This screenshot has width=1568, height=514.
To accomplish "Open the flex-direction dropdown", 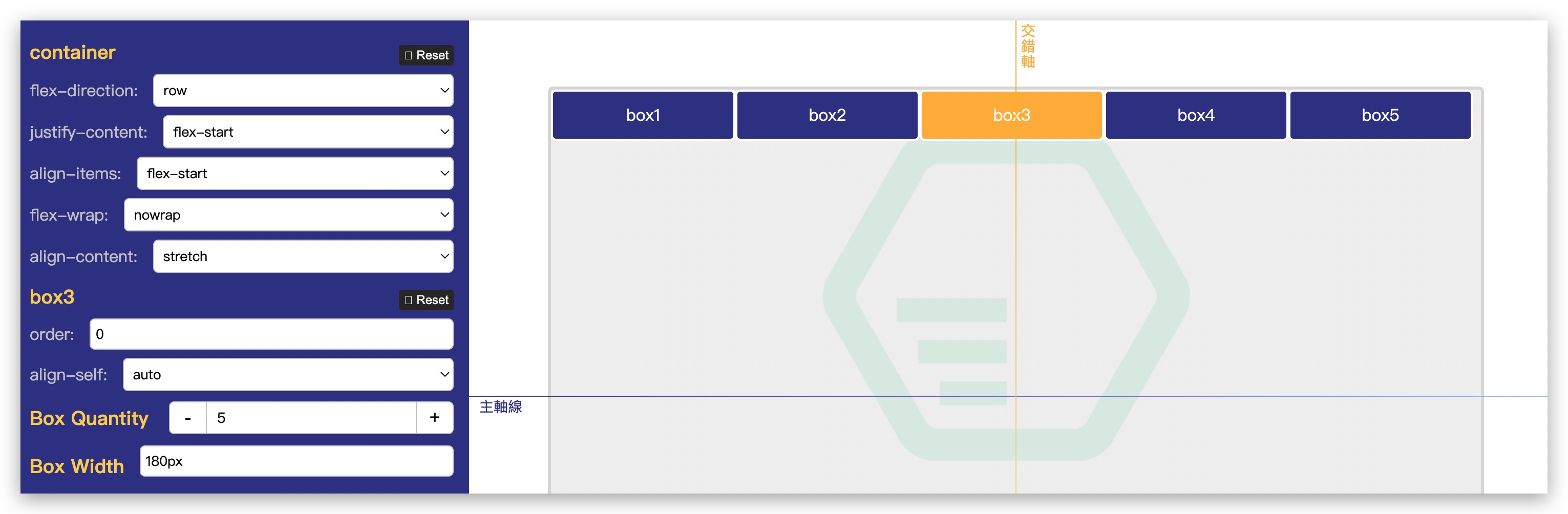I will coord(303,91).
